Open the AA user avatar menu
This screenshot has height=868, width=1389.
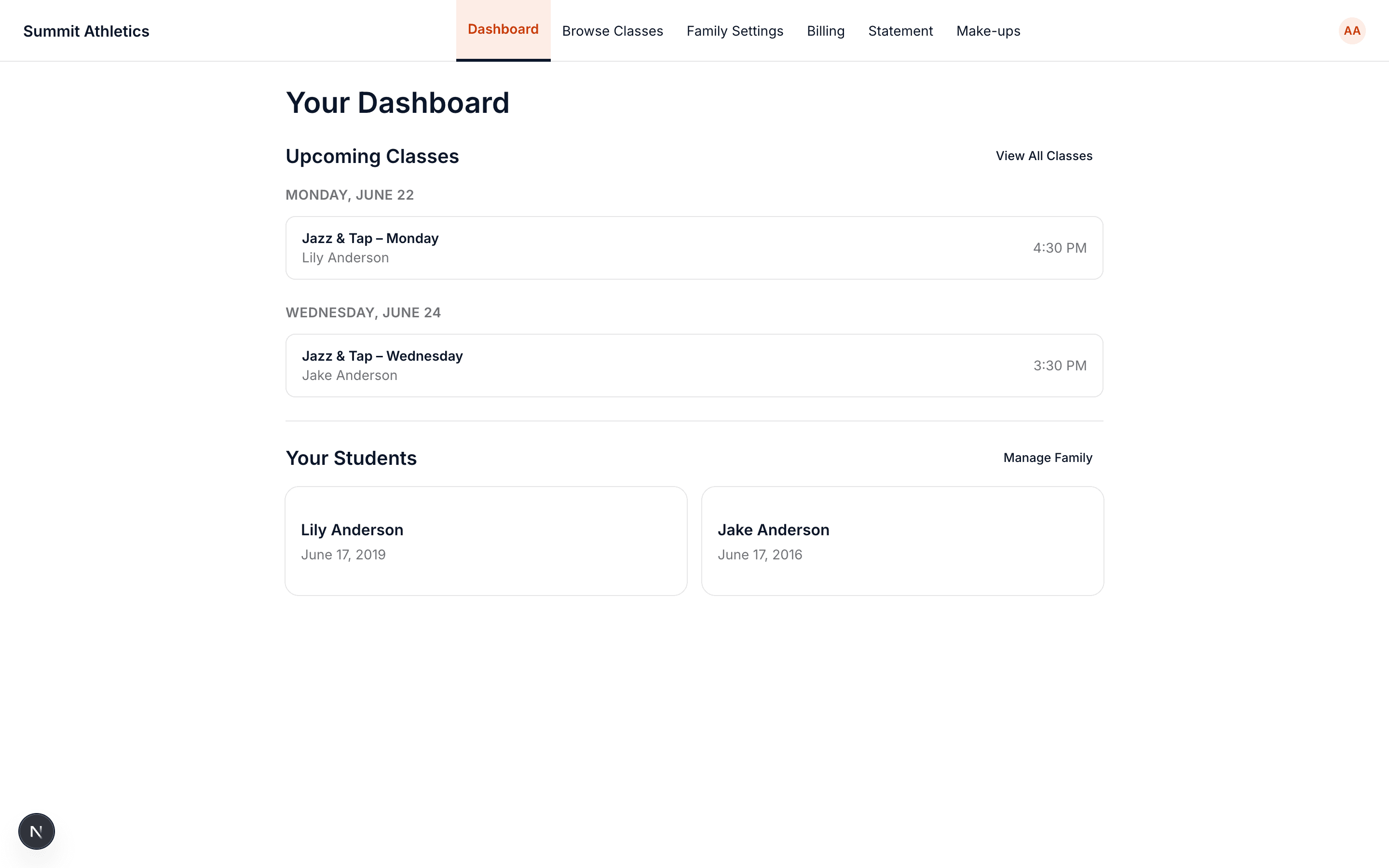pos(1352,30)
